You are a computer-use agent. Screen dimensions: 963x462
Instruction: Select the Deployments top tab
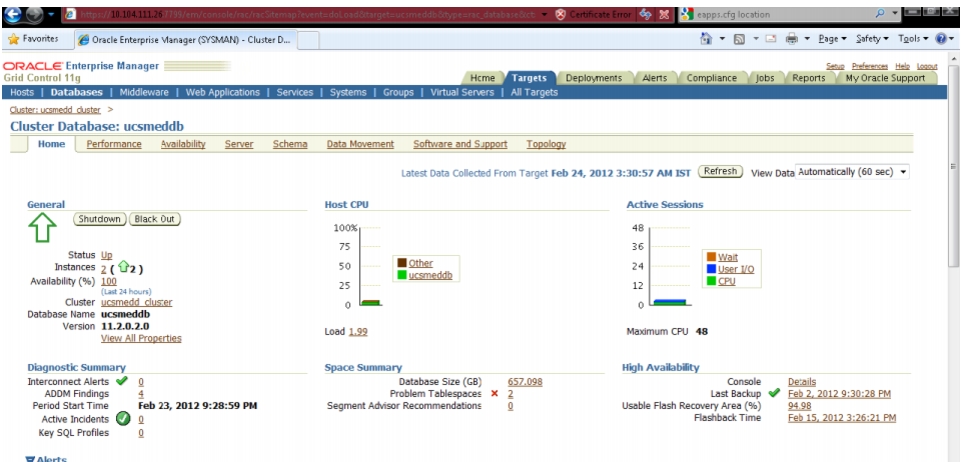coord(594,78)
